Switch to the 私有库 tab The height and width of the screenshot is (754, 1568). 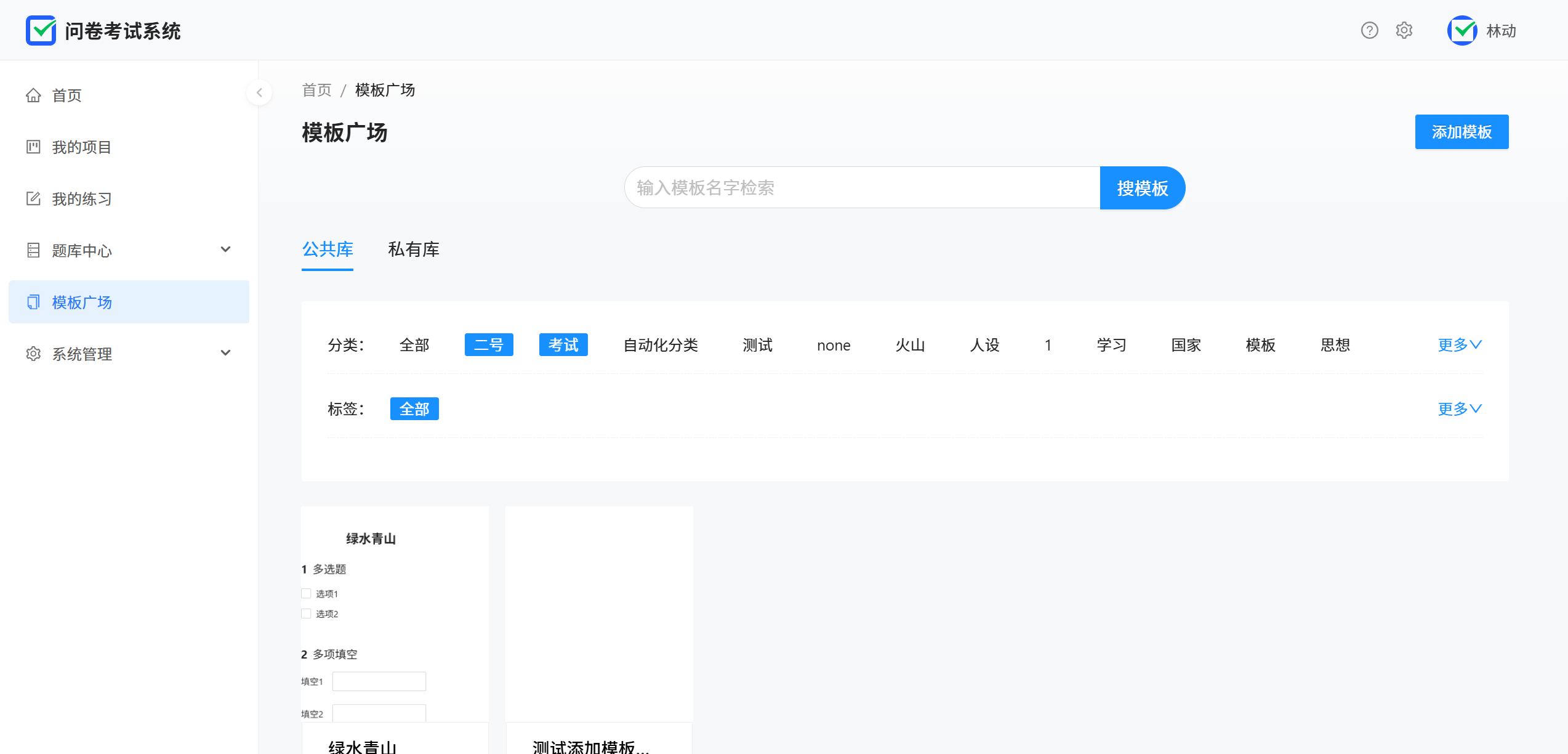(x=413, y=249)
